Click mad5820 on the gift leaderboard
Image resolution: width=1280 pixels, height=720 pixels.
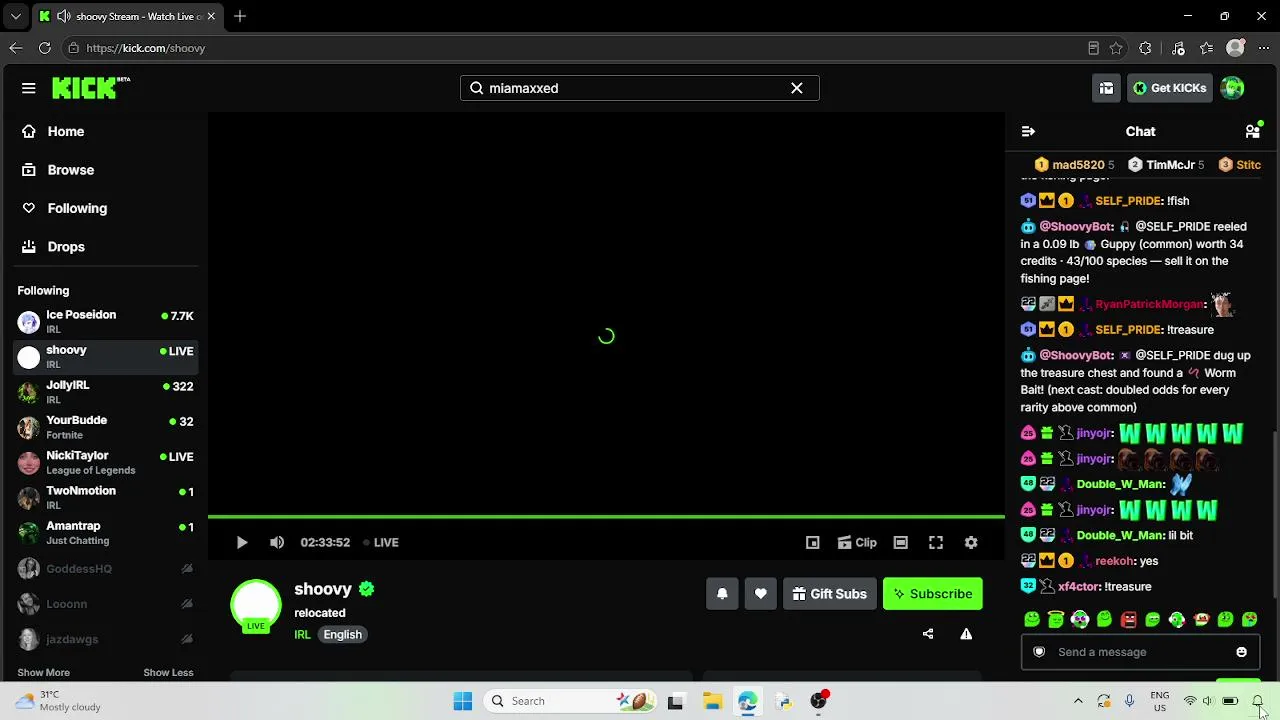point(1075,165)
